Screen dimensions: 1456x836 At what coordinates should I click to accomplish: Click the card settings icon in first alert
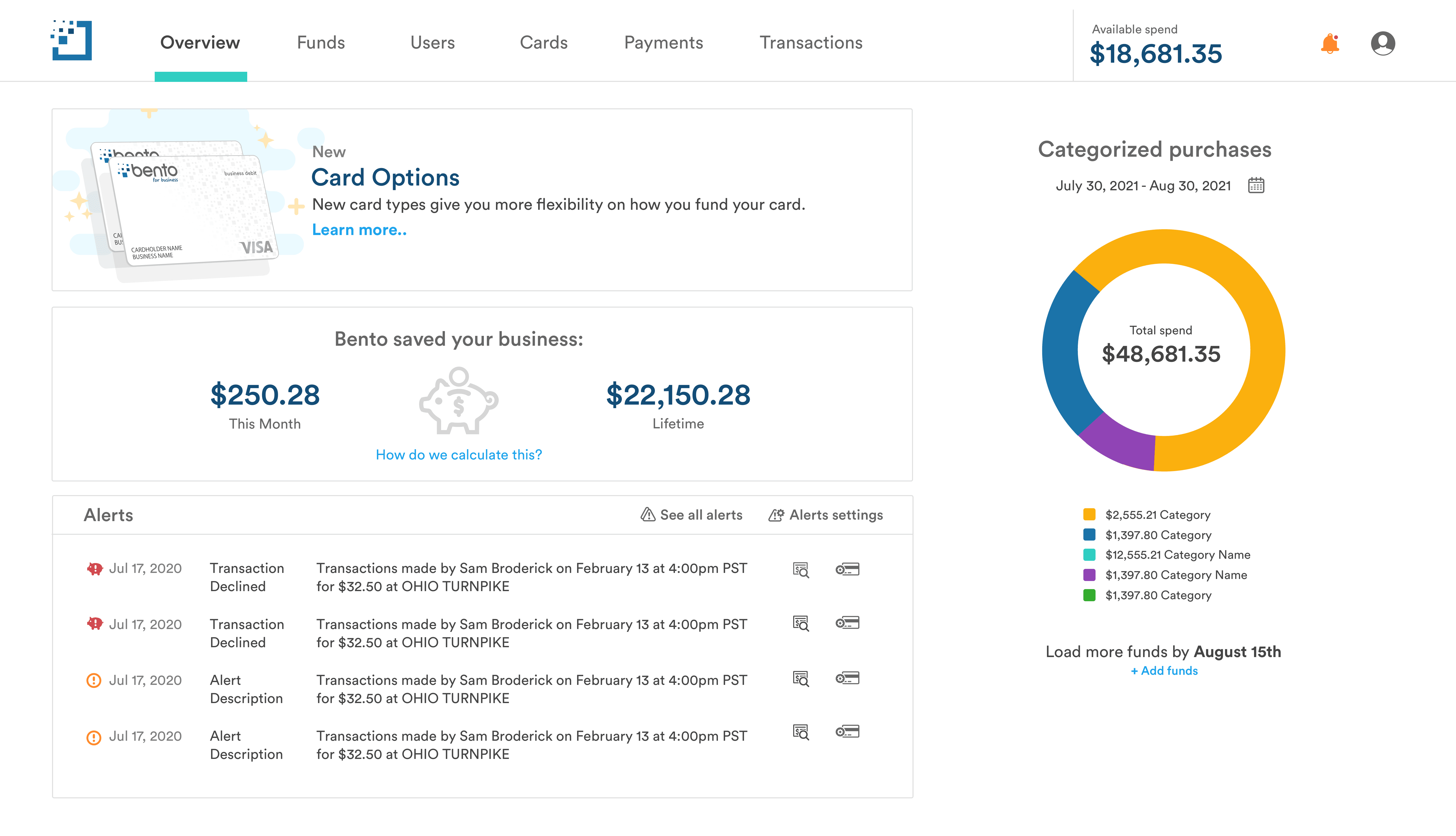pos(847,569)
